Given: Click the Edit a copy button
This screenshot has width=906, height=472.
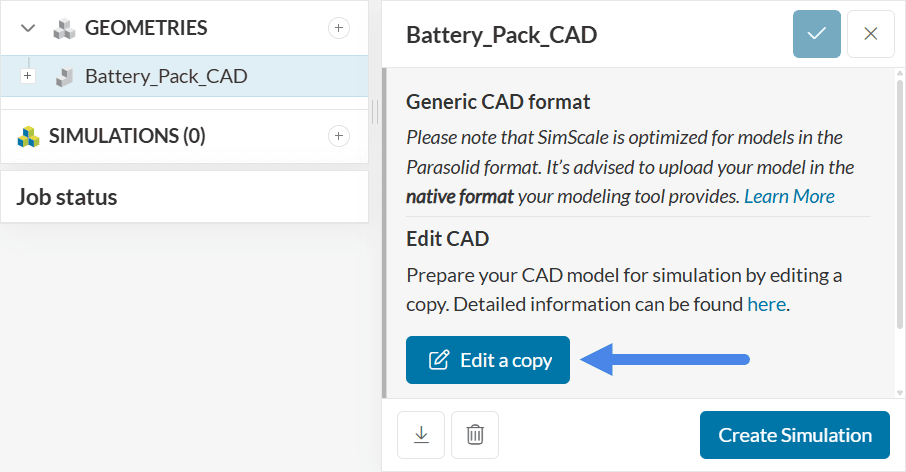Looking at the screenshot, I should 488,360.
